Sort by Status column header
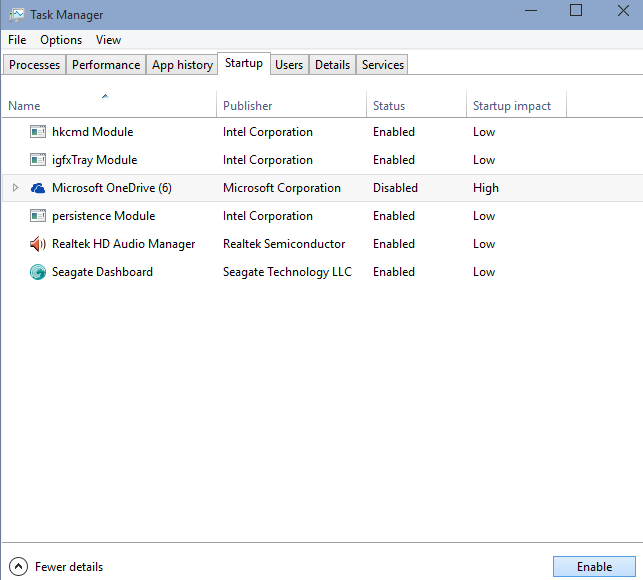Image resolution: width=643 pixels, height=580 pixels. [x=389, y=106]
